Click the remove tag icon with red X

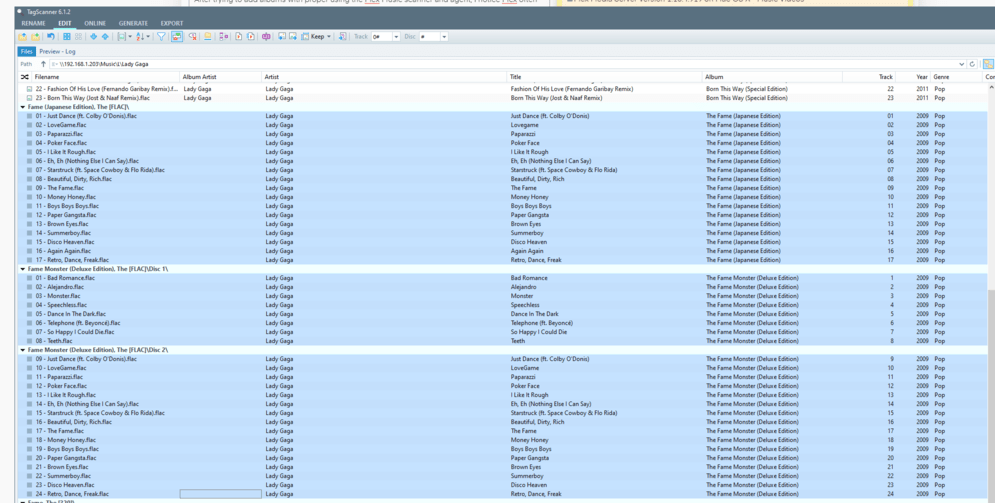pyautogui.click(x=192, y=37)
